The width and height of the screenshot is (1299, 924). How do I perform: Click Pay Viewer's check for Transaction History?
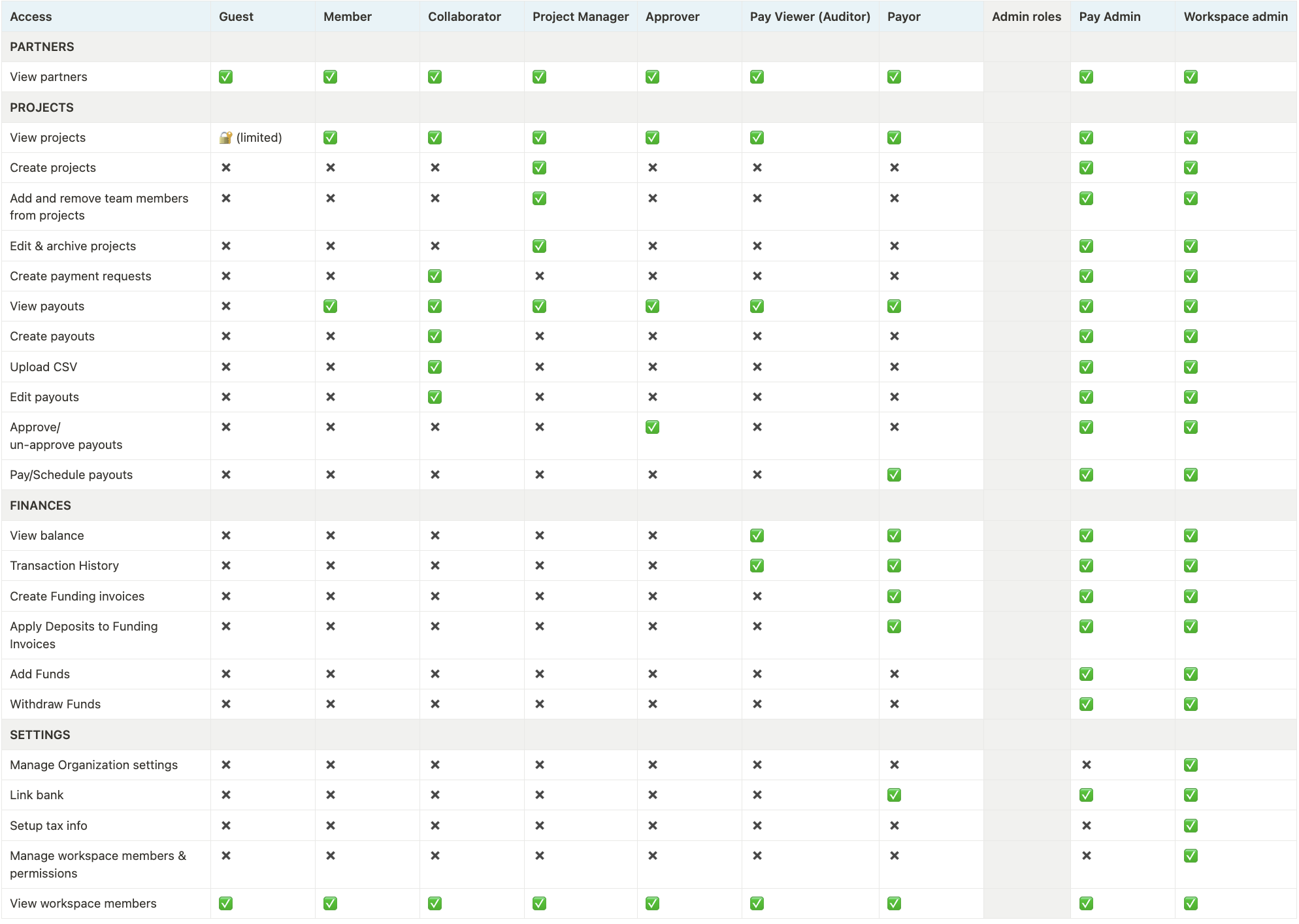[757, 566]
